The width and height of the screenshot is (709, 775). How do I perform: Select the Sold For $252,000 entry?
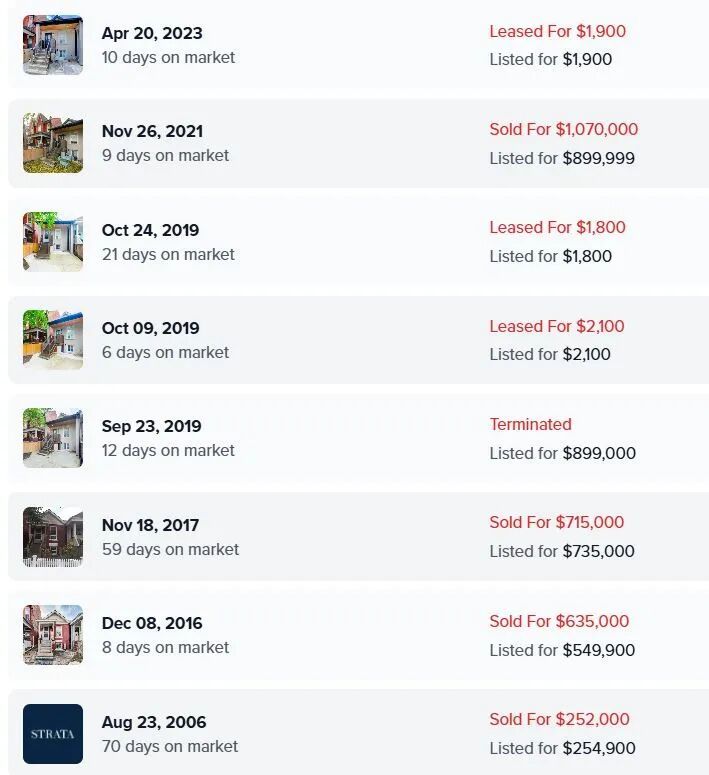(x=559, y=719)
